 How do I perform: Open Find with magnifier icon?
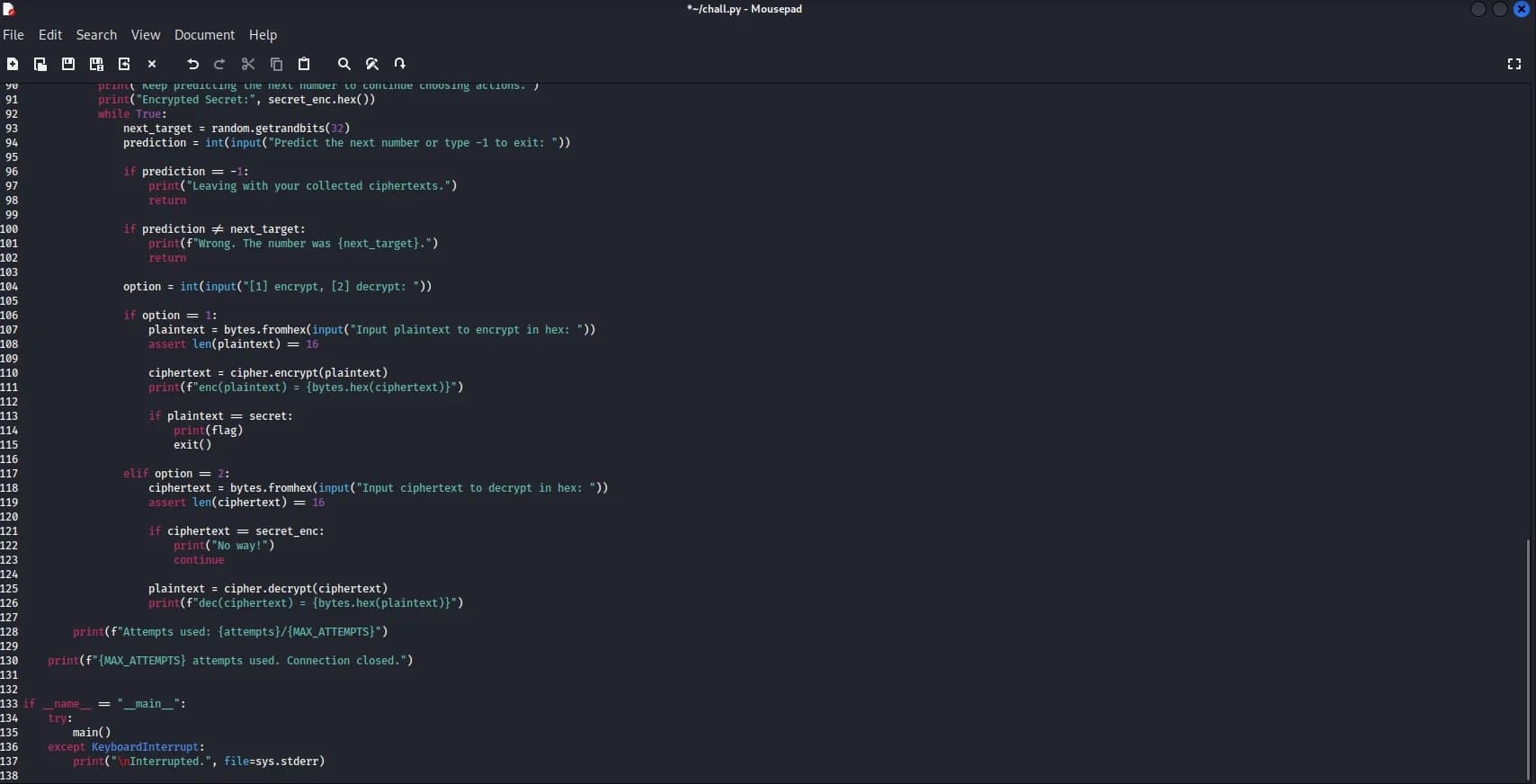pyautogui.click(x=344, y=64)
